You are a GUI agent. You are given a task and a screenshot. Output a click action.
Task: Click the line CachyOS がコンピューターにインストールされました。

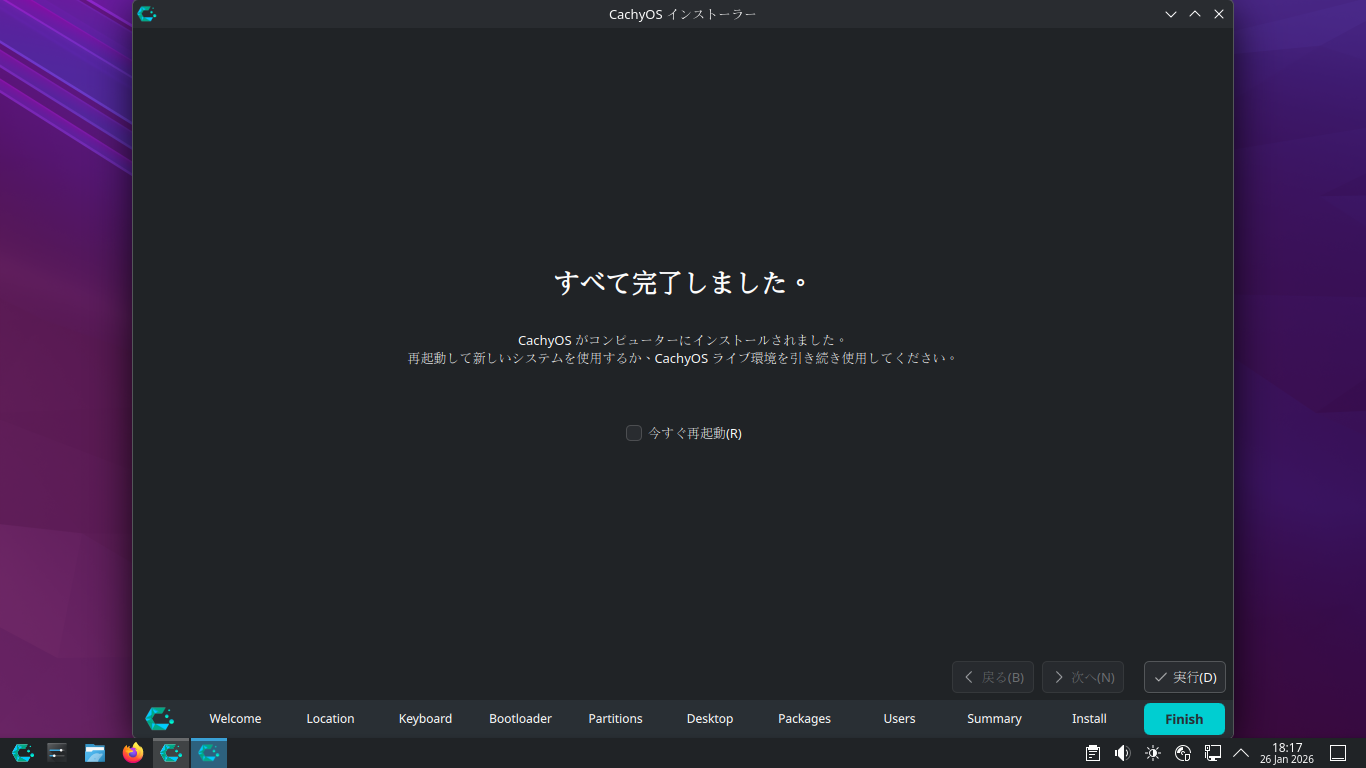click(682, 340)
